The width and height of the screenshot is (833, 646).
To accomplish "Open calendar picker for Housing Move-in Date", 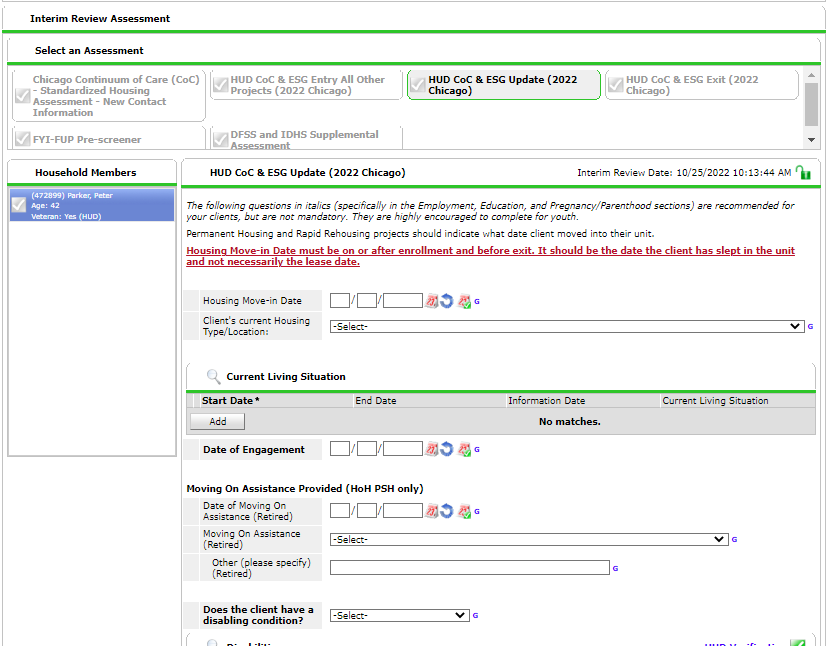I will click(432, 300).
